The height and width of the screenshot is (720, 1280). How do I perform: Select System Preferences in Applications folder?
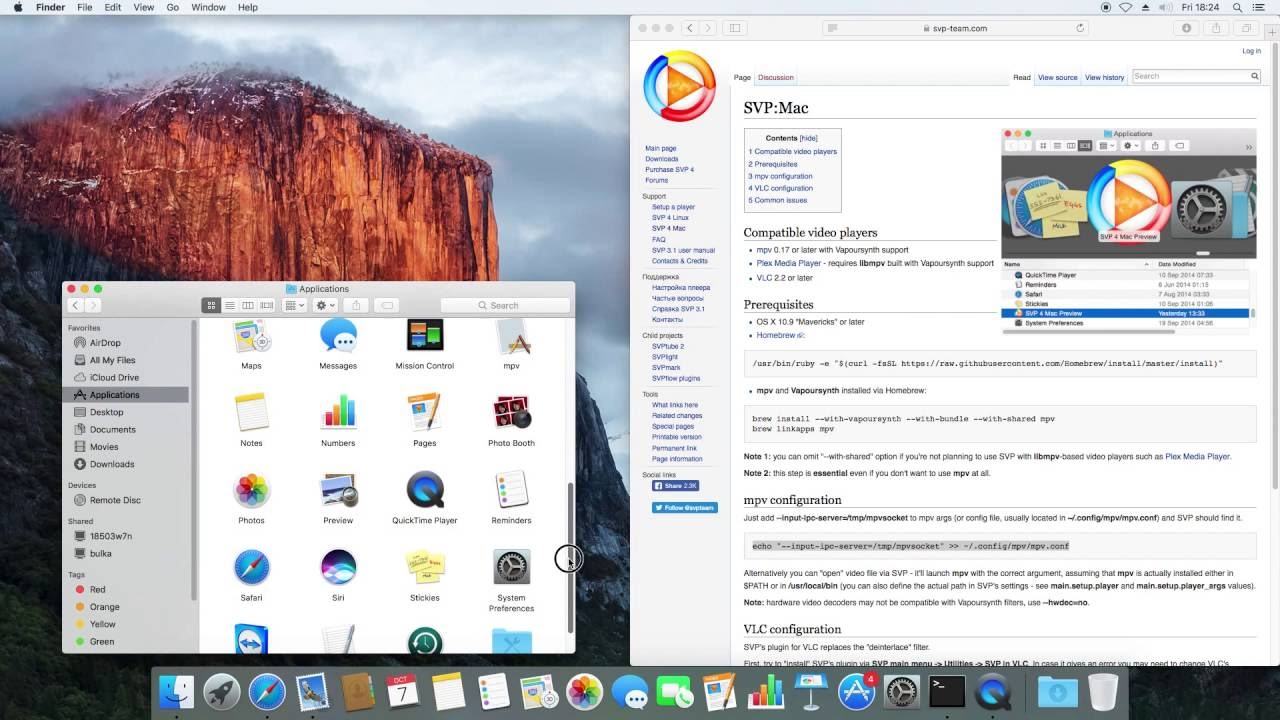(512, 567)
